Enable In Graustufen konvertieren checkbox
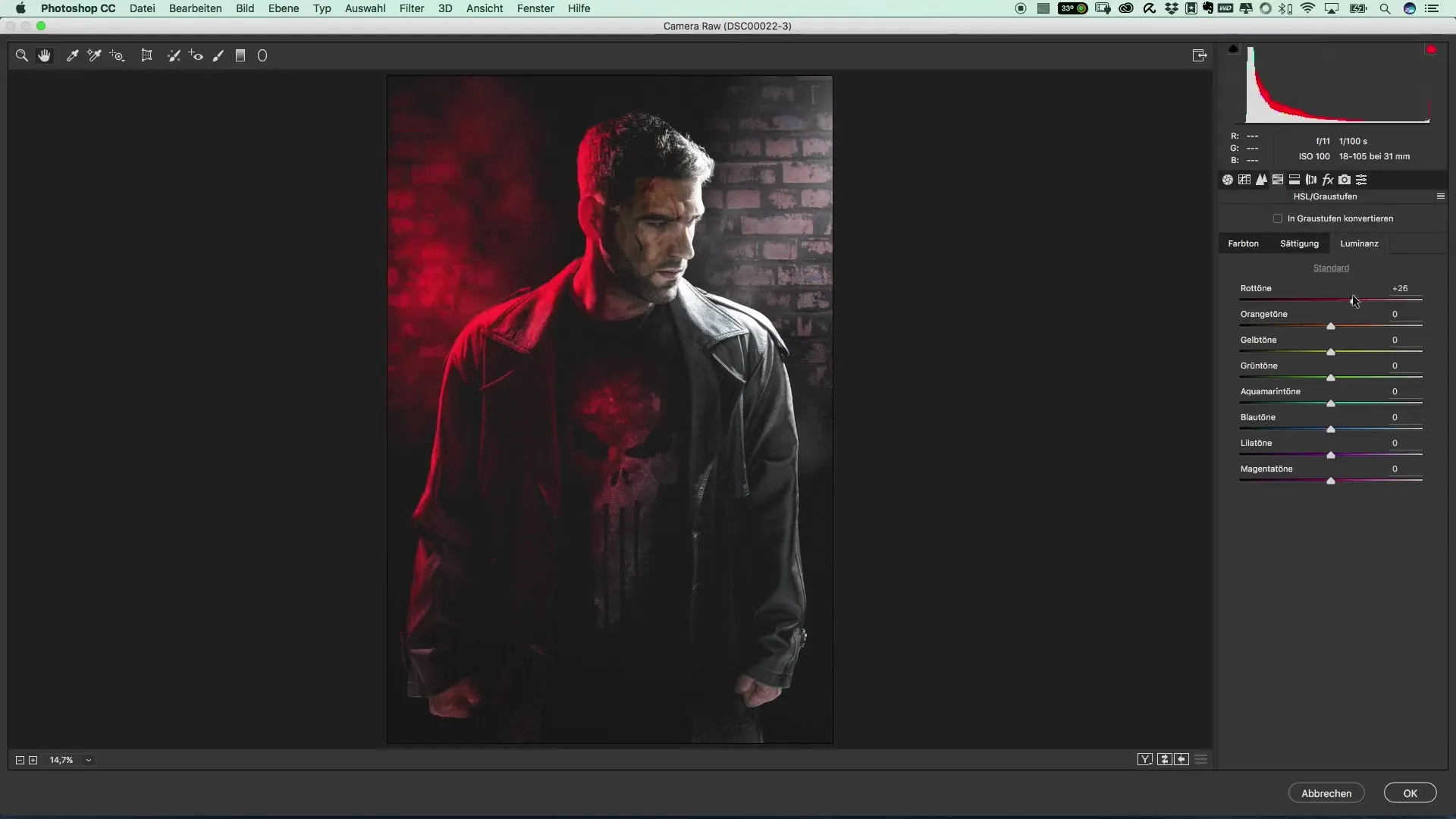The image size is (1456, 819). point(1278,218)
